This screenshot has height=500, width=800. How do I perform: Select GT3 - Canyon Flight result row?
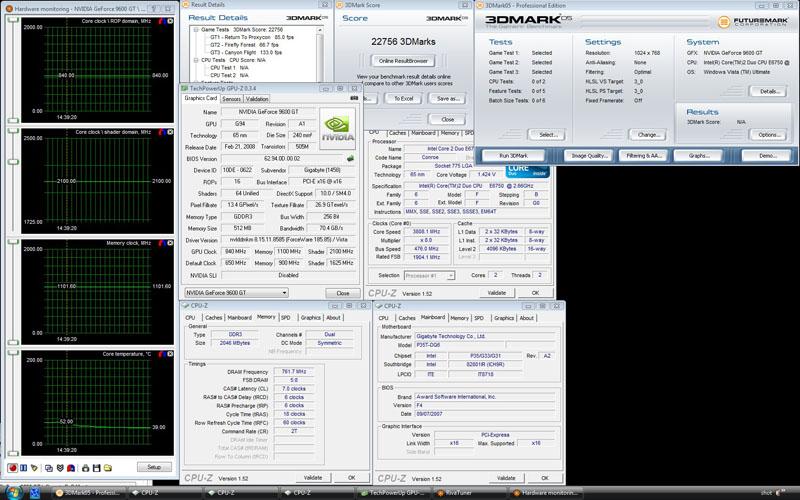(x=246, y=53)
